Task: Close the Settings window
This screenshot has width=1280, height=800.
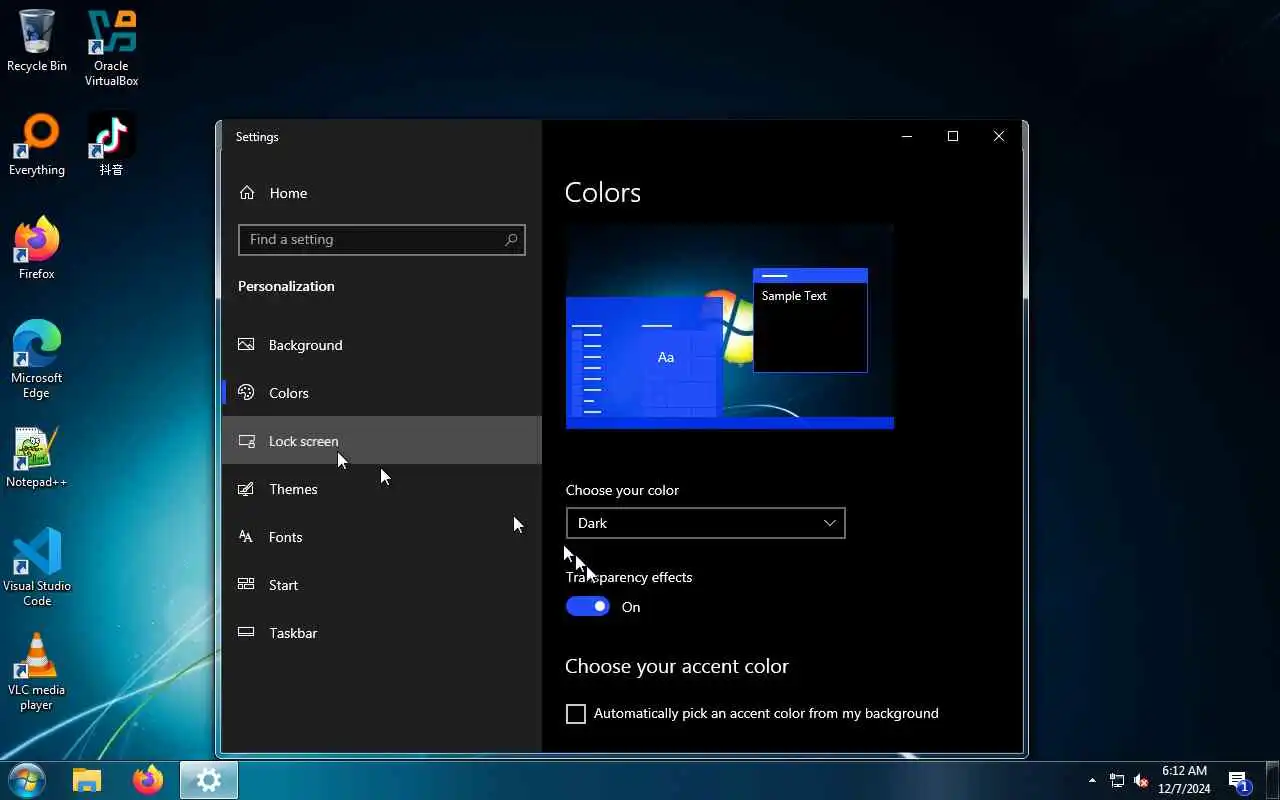Action: [999, 137]
